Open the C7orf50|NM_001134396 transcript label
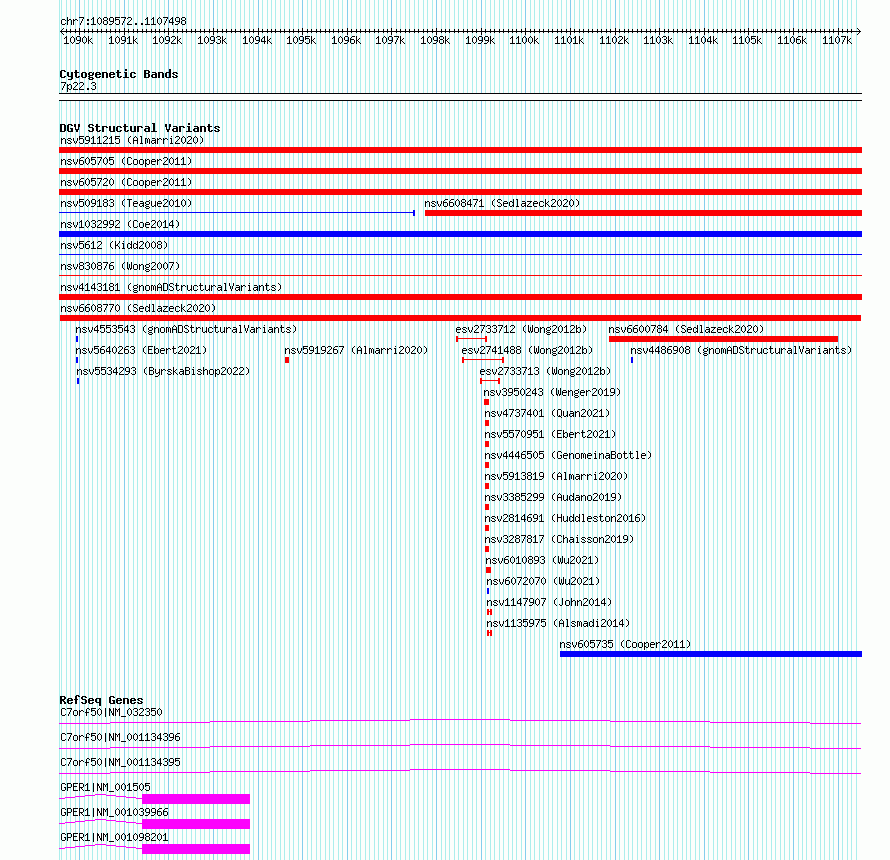The image size is (890, 860). pyautogui.click(x=120, y=737)
